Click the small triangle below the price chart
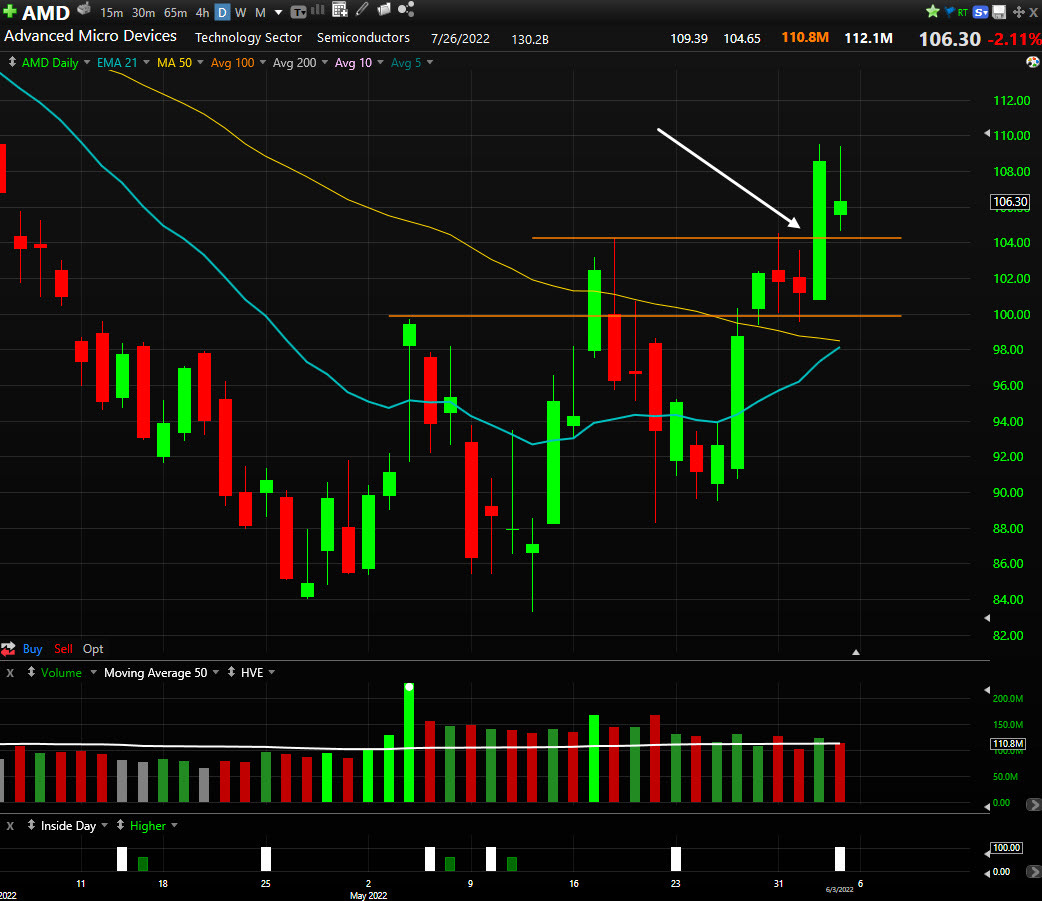 point(856,652)
